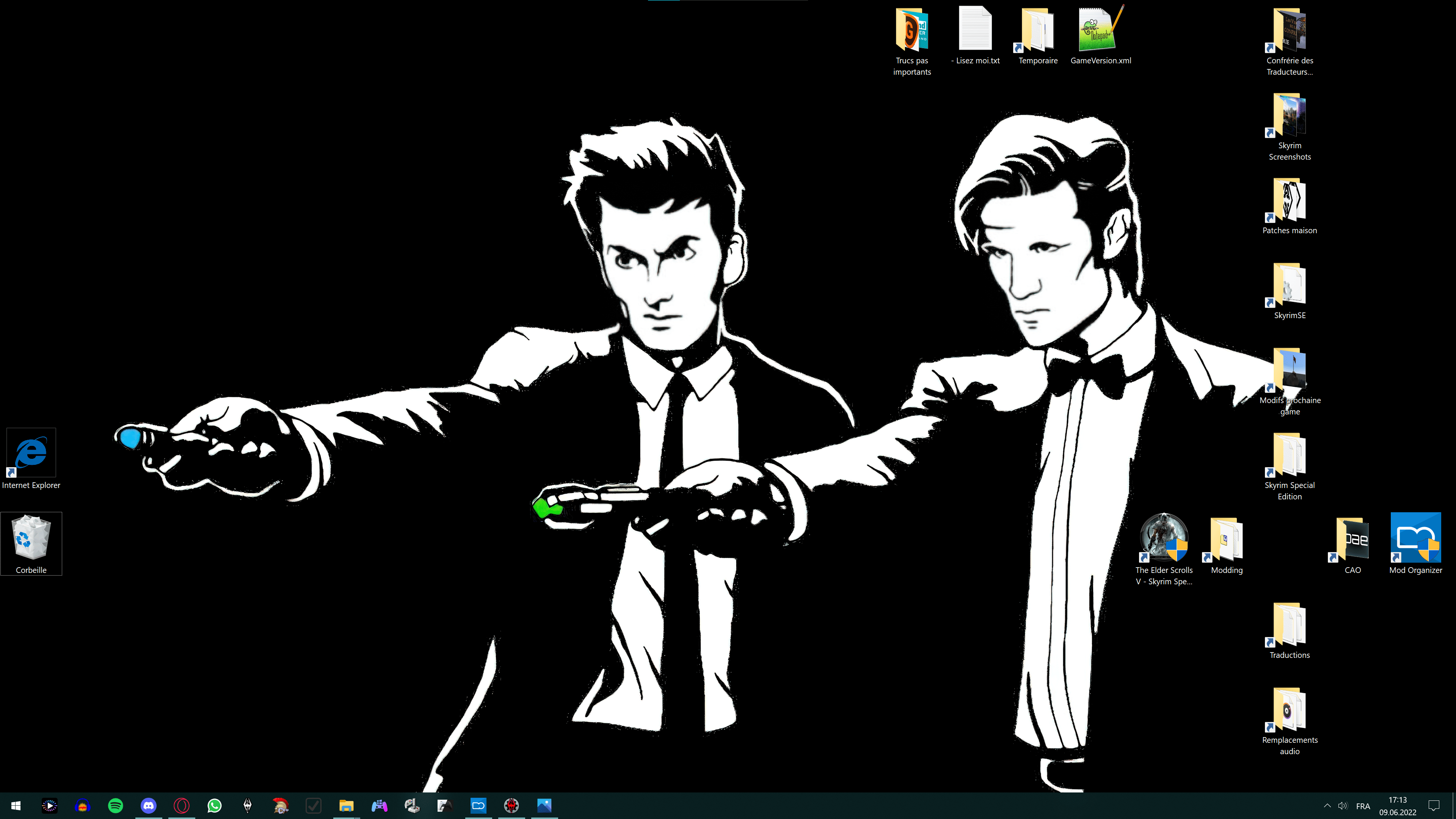Open the volume control in system tray
The image size is (1456, 819).
[1343, 805]
